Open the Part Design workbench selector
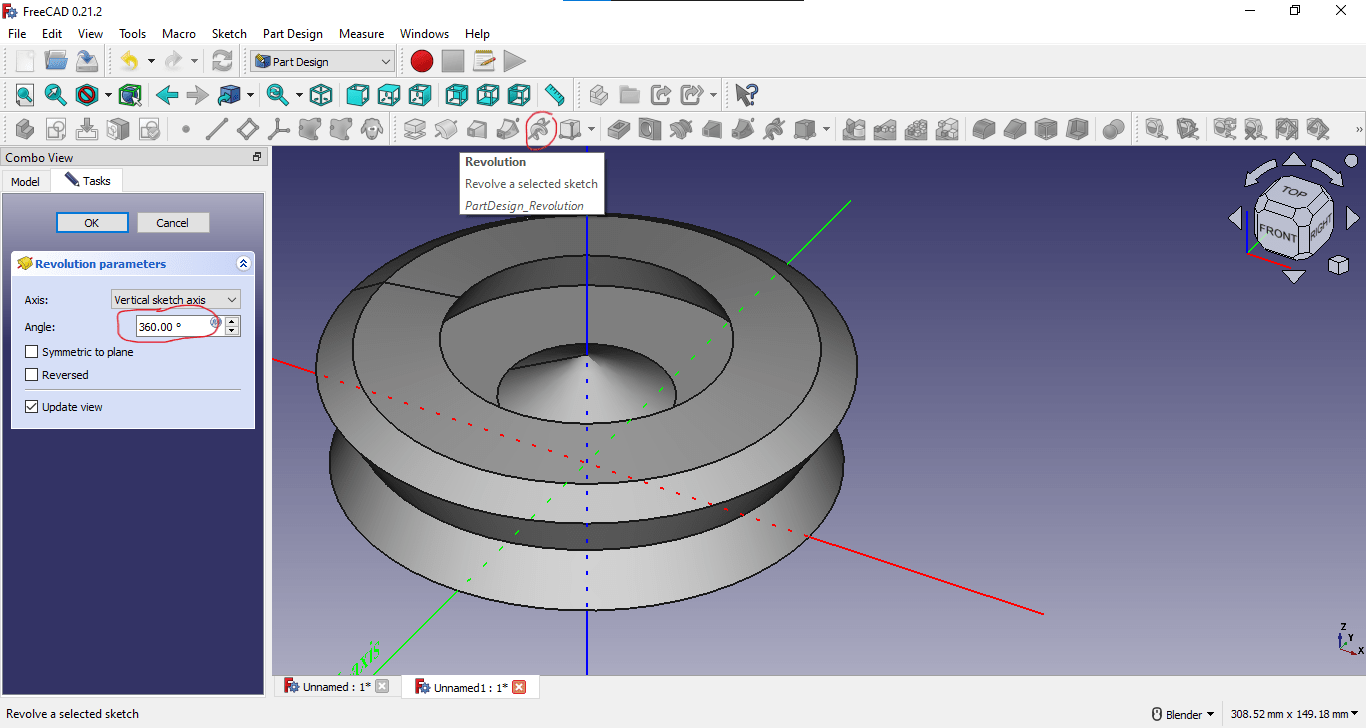The image size is (1366, 728). point(322,61)
